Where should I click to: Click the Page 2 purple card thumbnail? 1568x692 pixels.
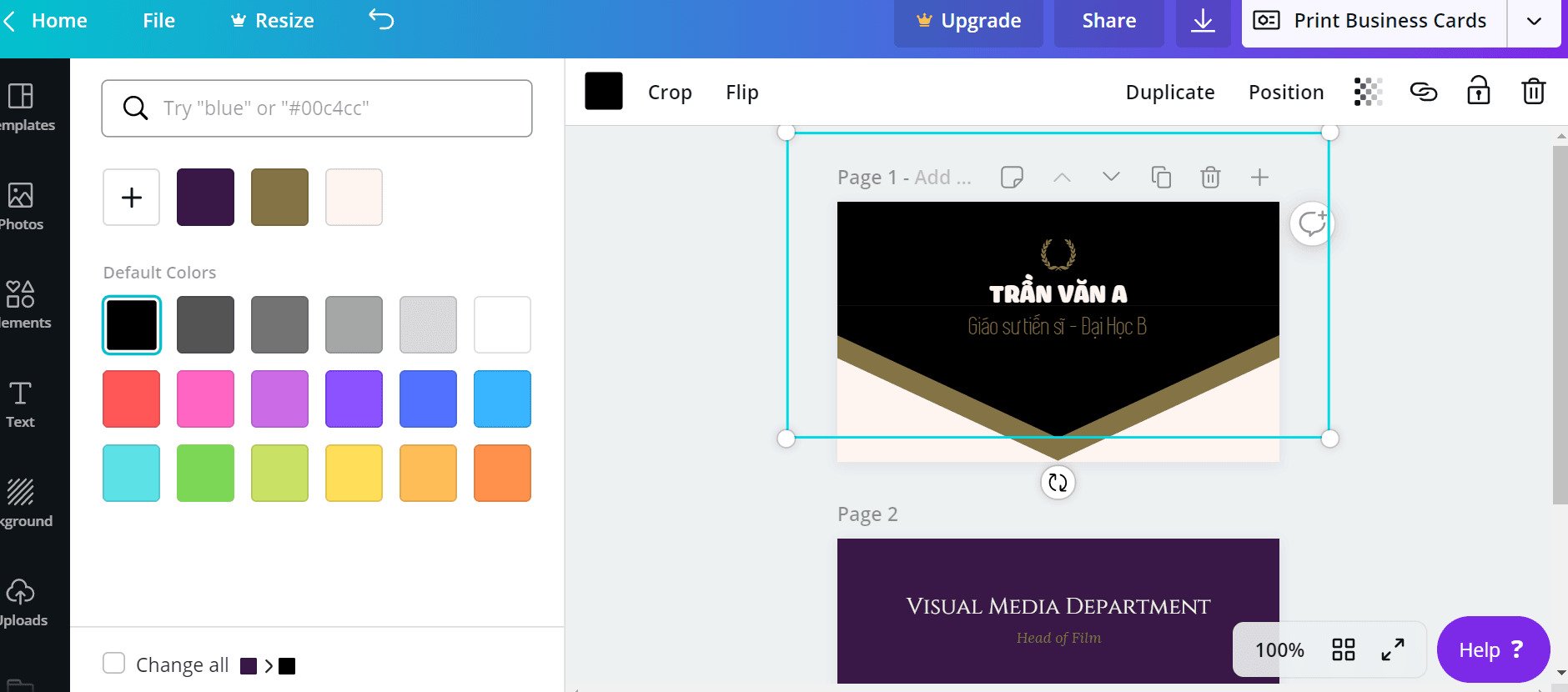click(1058, 611)
